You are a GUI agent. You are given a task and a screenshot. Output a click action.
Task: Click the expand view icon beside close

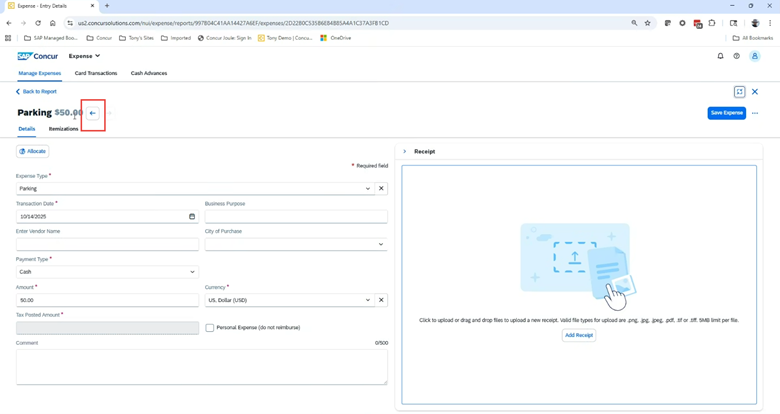[x=740, y=92]
